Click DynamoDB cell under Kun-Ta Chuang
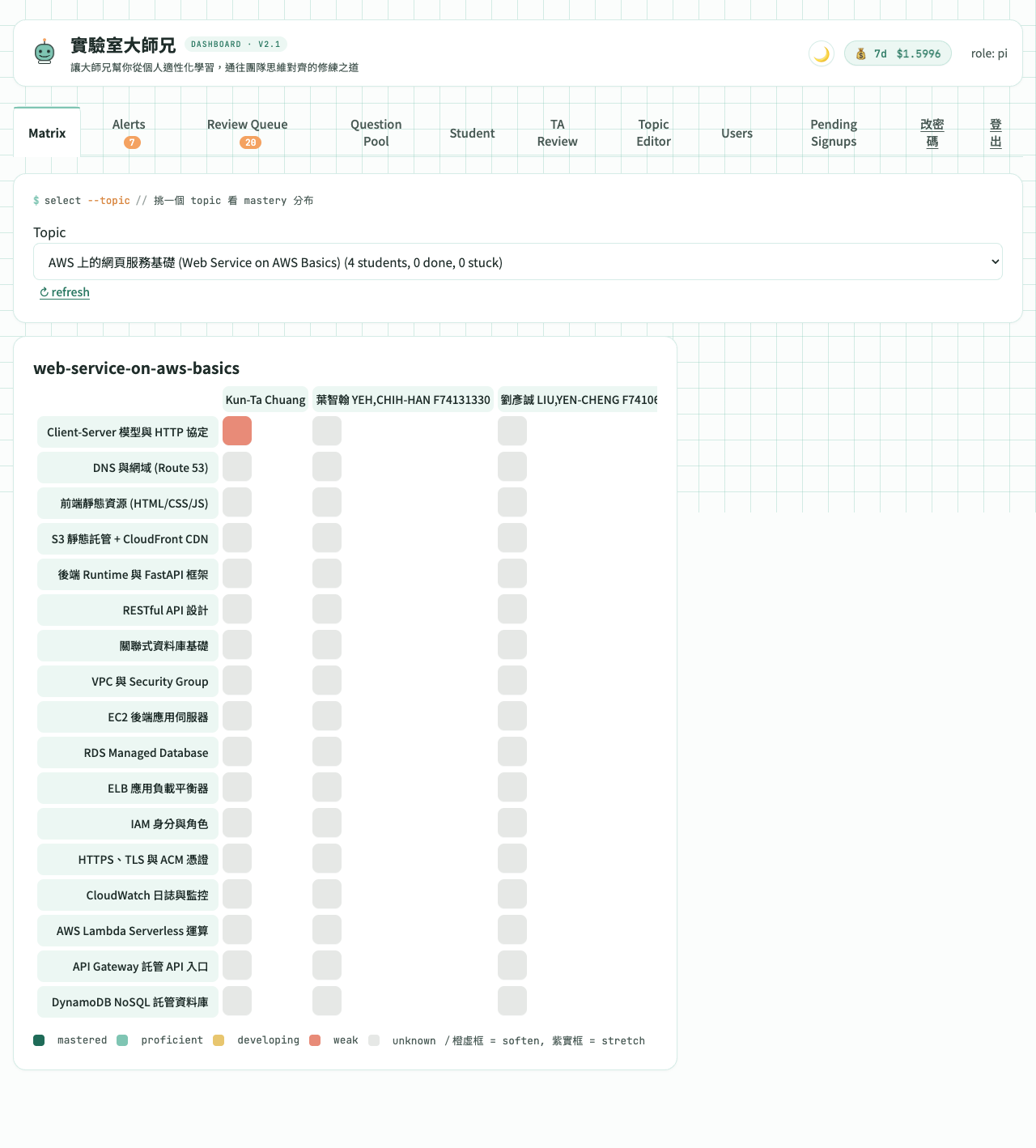The height and width of the screenshot is (1148, 1036). 237,1001
